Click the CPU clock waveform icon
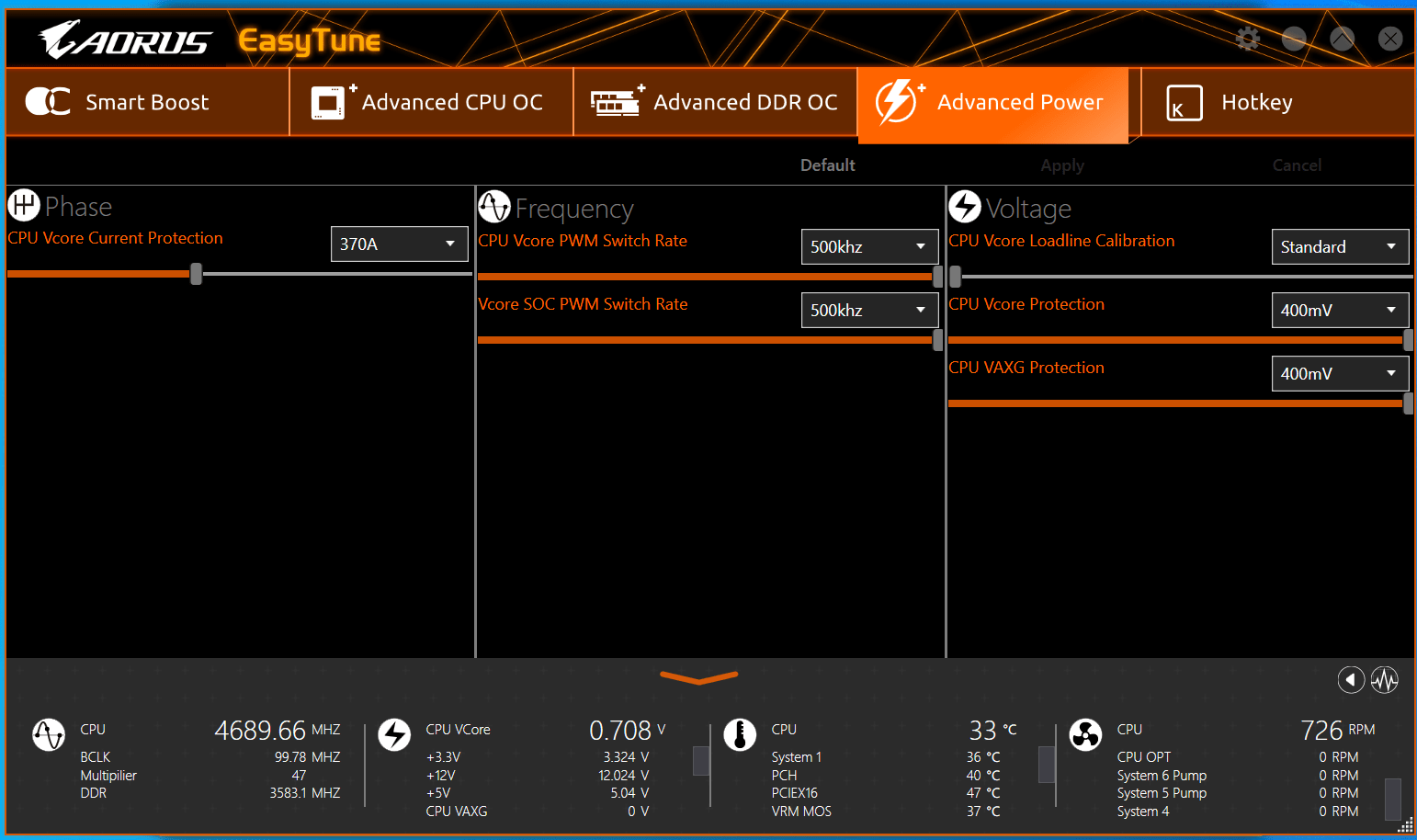This screenshot has height=840, width=1417. pyautogui.click(x=49, y=735)
